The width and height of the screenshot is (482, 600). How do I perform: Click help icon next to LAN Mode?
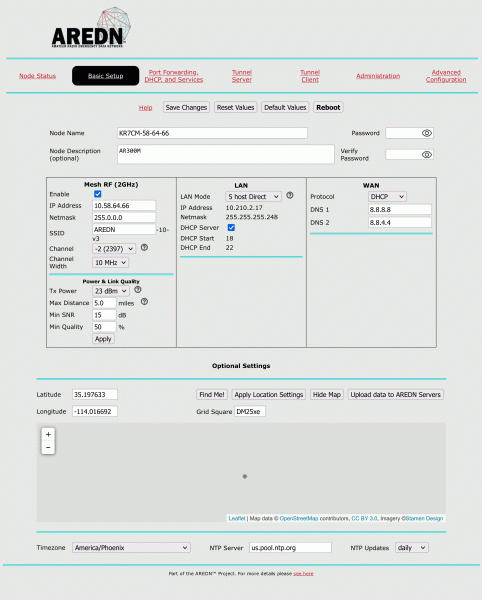[x=290, y=195]
